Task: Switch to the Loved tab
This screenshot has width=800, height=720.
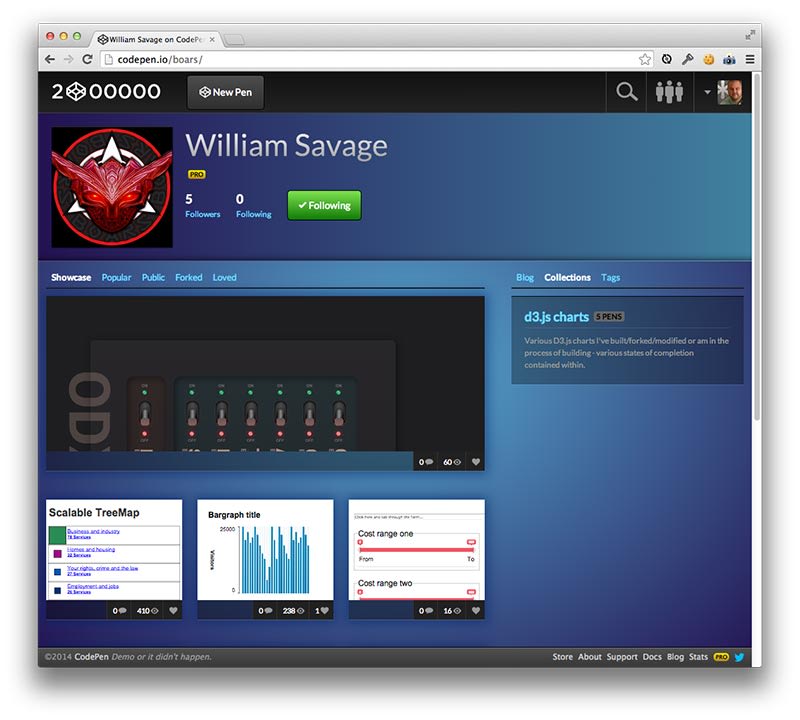Action: [x=224, y=278]
